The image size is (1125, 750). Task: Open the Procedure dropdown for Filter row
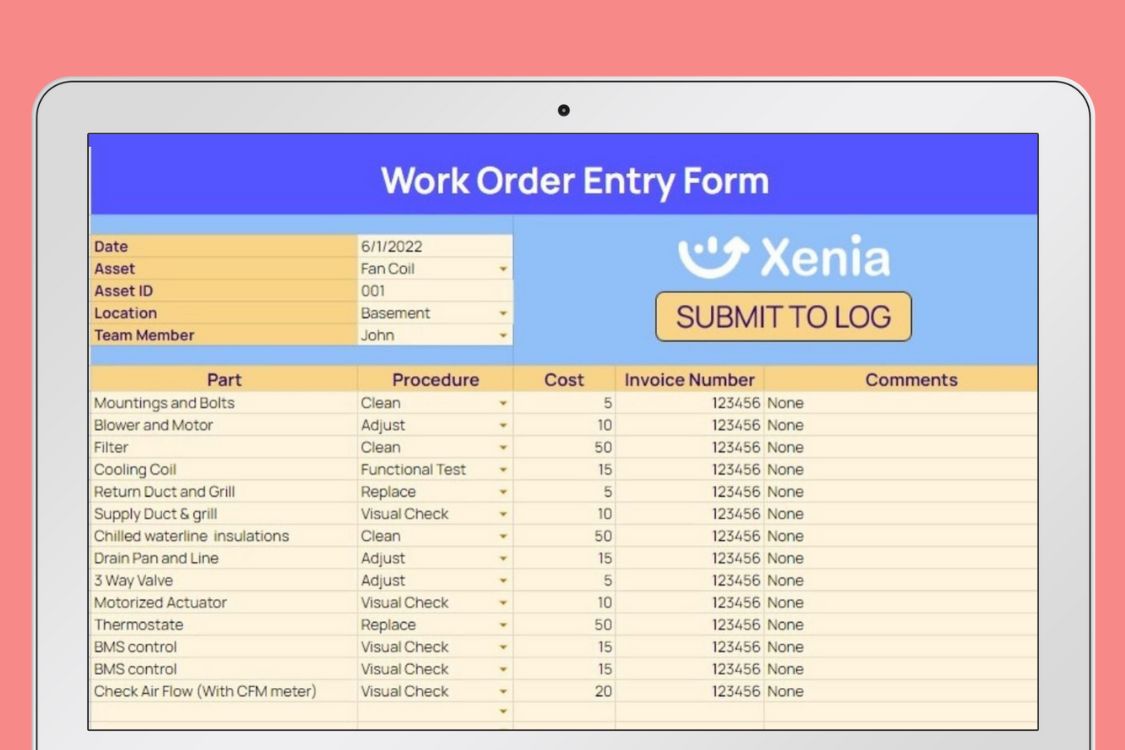(x=502, y=447)
